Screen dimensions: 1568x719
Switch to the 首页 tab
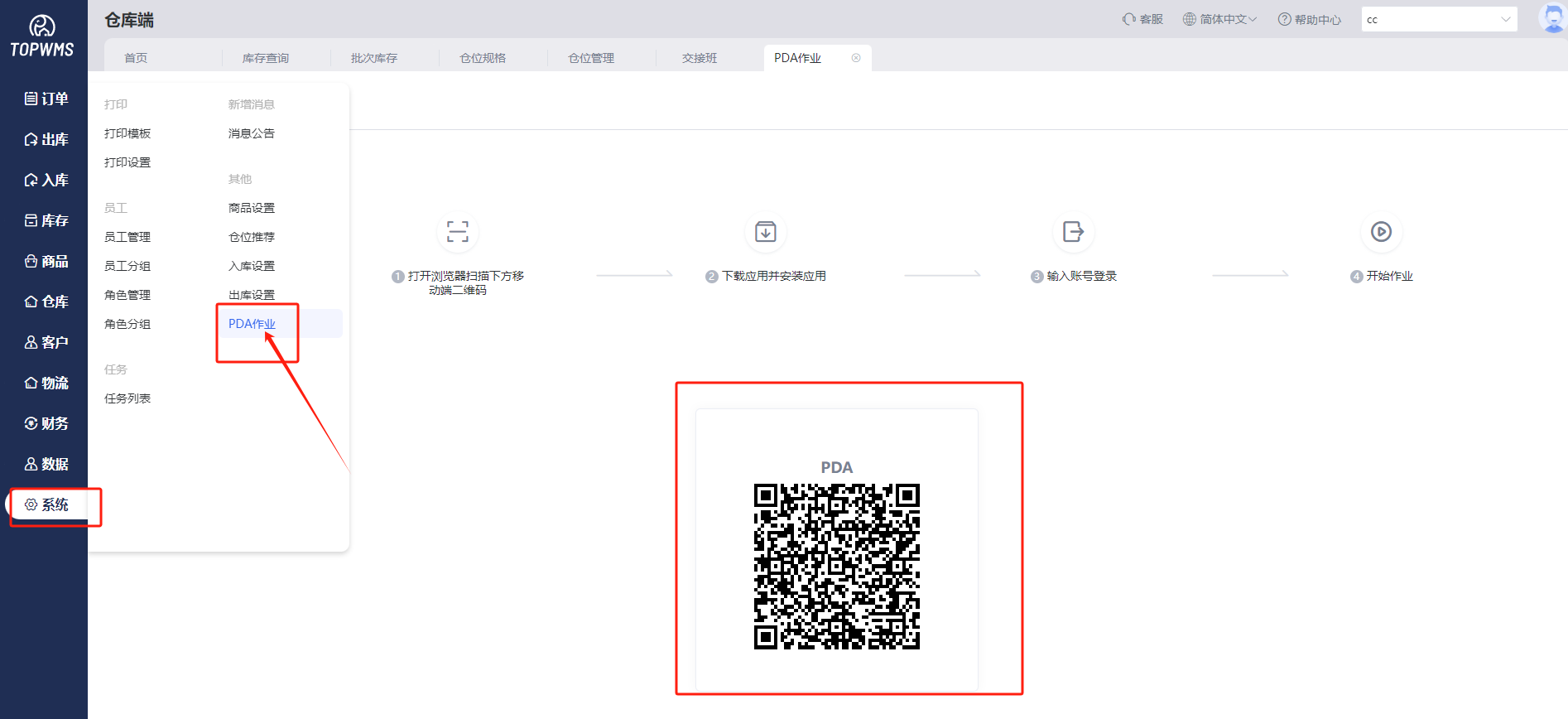(136, 58)
